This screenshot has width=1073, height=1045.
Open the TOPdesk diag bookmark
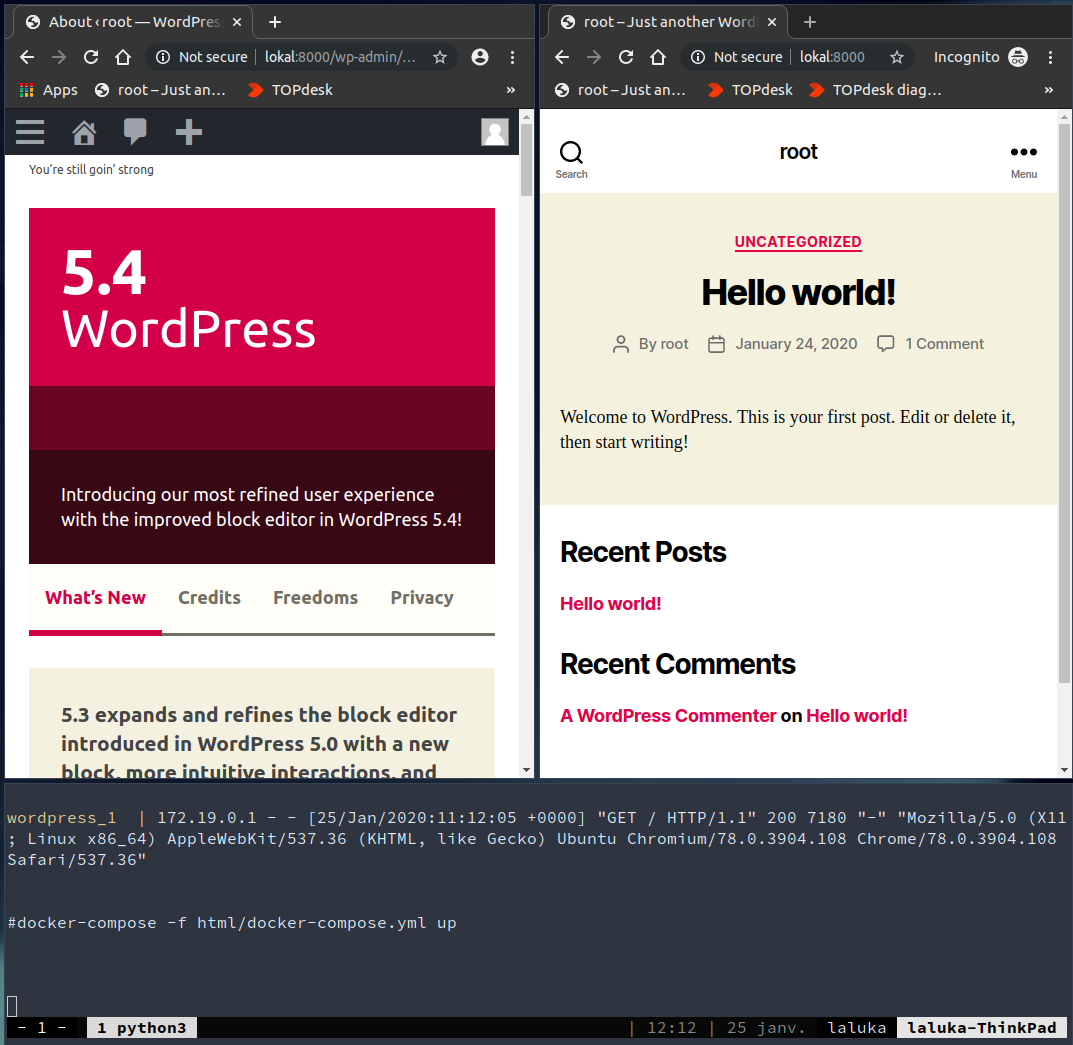pos(875,90)
